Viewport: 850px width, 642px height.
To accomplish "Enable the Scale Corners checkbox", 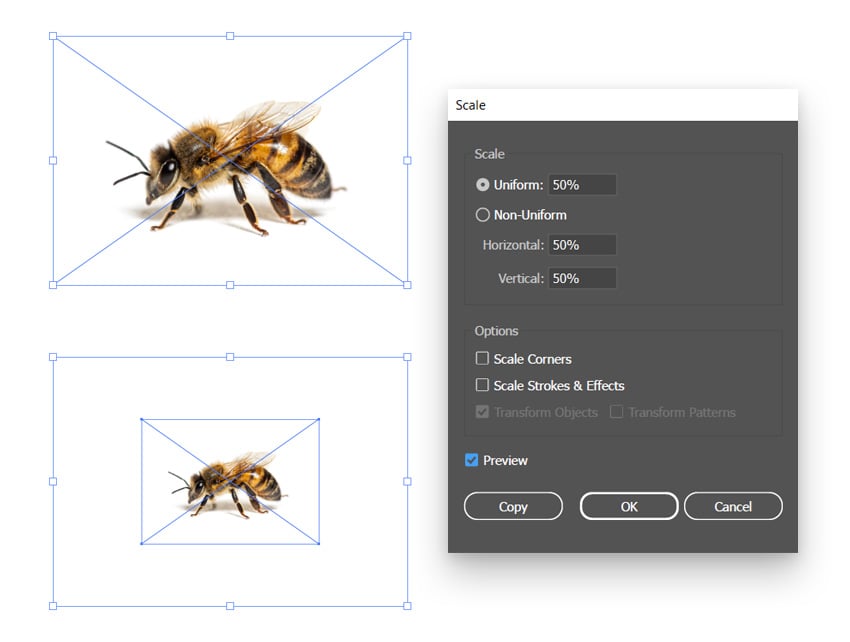I will pyautogui.click(x=483, y=359).
